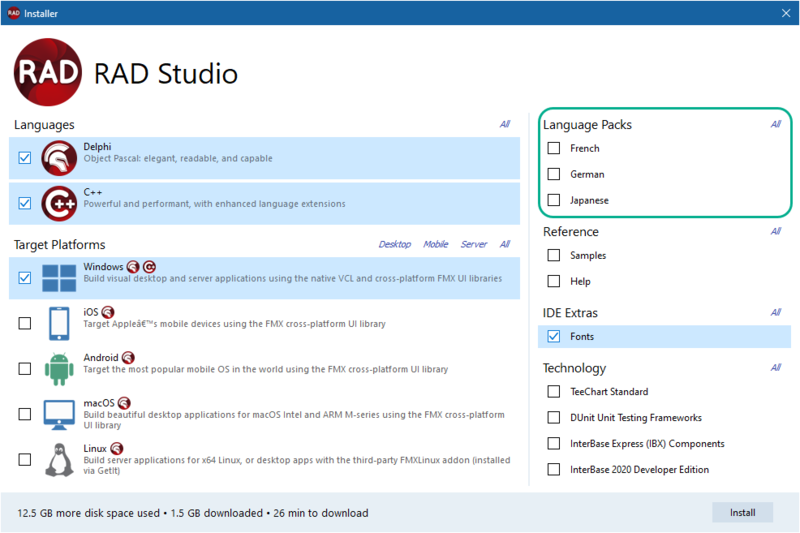Enable the Linux platform checkbox
This screenshot has width=800, height=533.
tap(24, 460)
